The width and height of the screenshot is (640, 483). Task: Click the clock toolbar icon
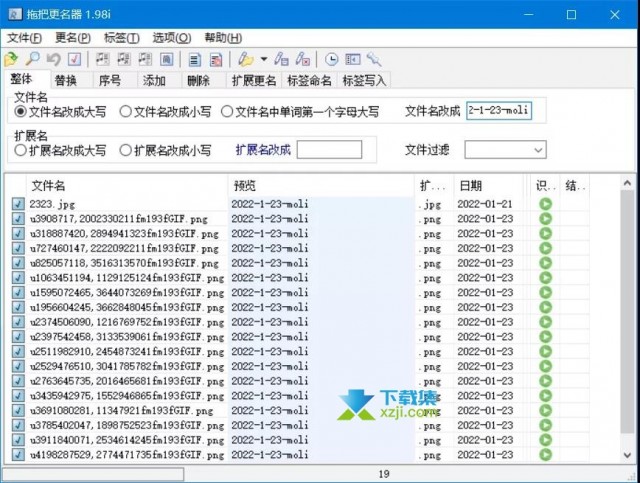(331, 60)
